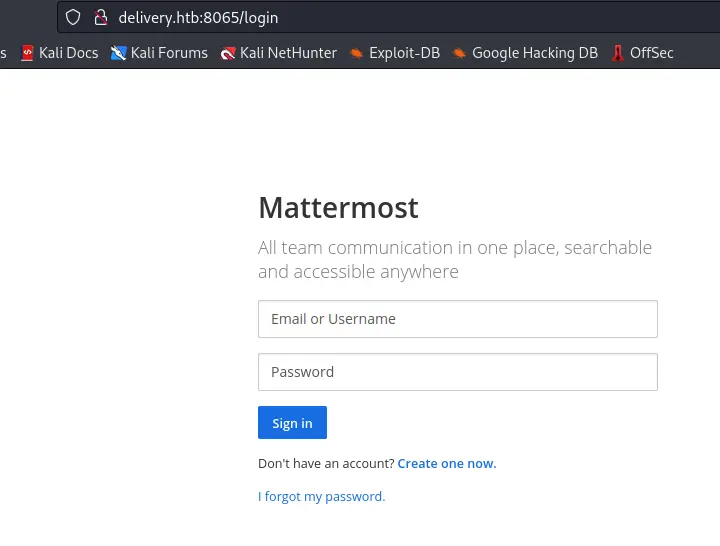Click the Google Hacking DB bookmark favicon

pyautogui.click(x=459, y=53)
